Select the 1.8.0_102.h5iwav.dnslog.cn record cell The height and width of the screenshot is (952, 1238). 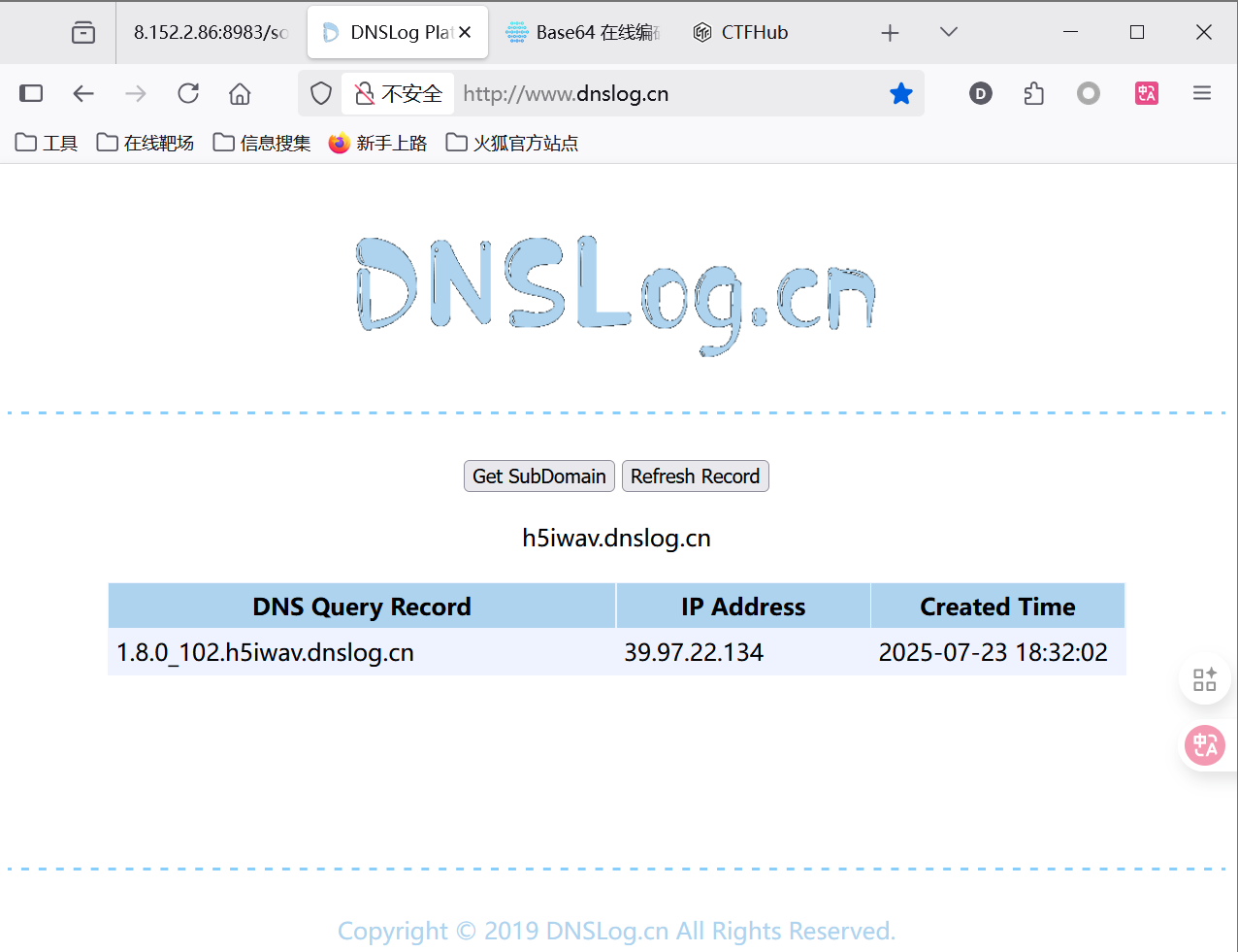coord(362,652)
